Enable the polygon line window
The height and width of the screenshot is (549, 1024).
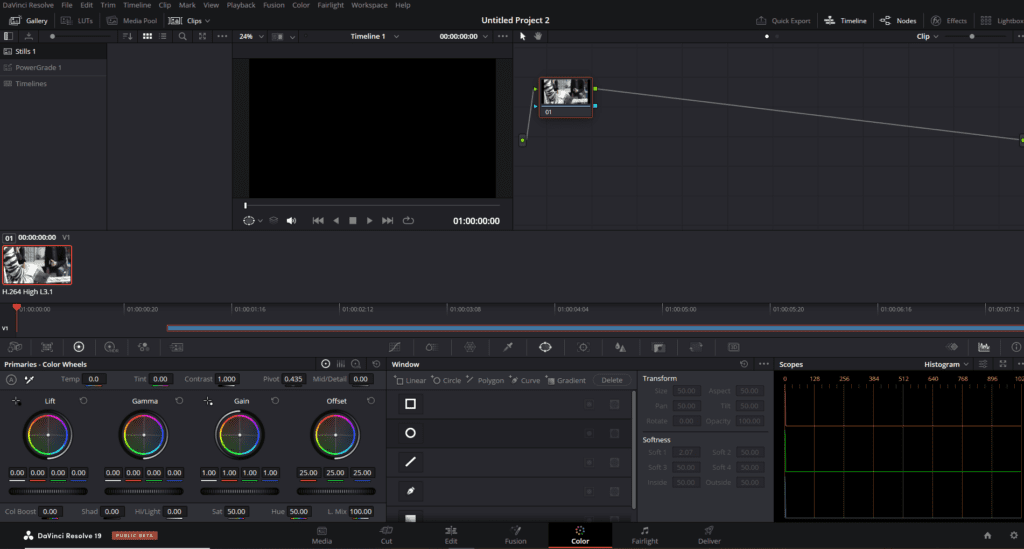pos(410,462)
